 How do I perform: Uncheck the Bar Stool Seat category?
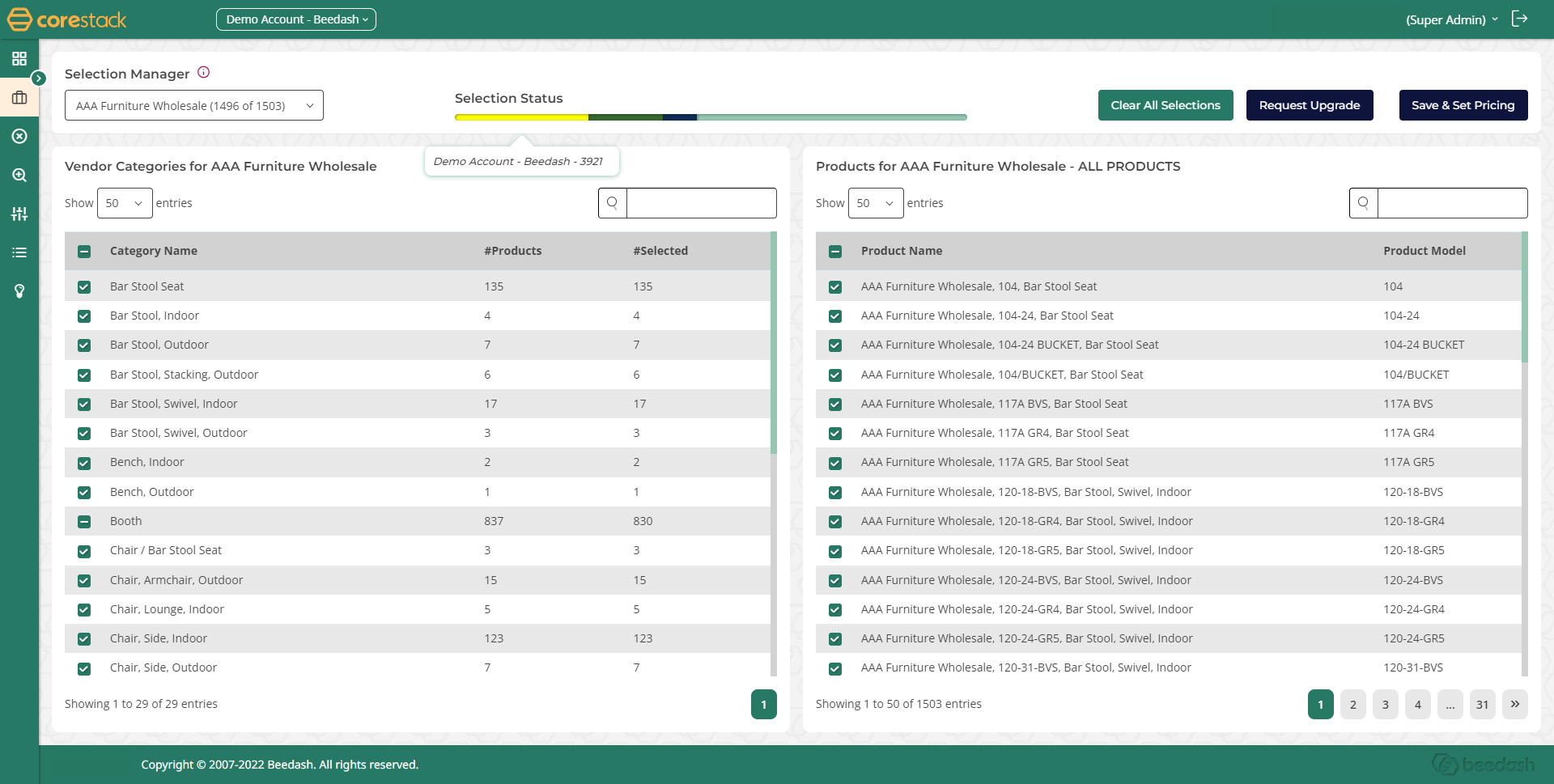[84, 286]
